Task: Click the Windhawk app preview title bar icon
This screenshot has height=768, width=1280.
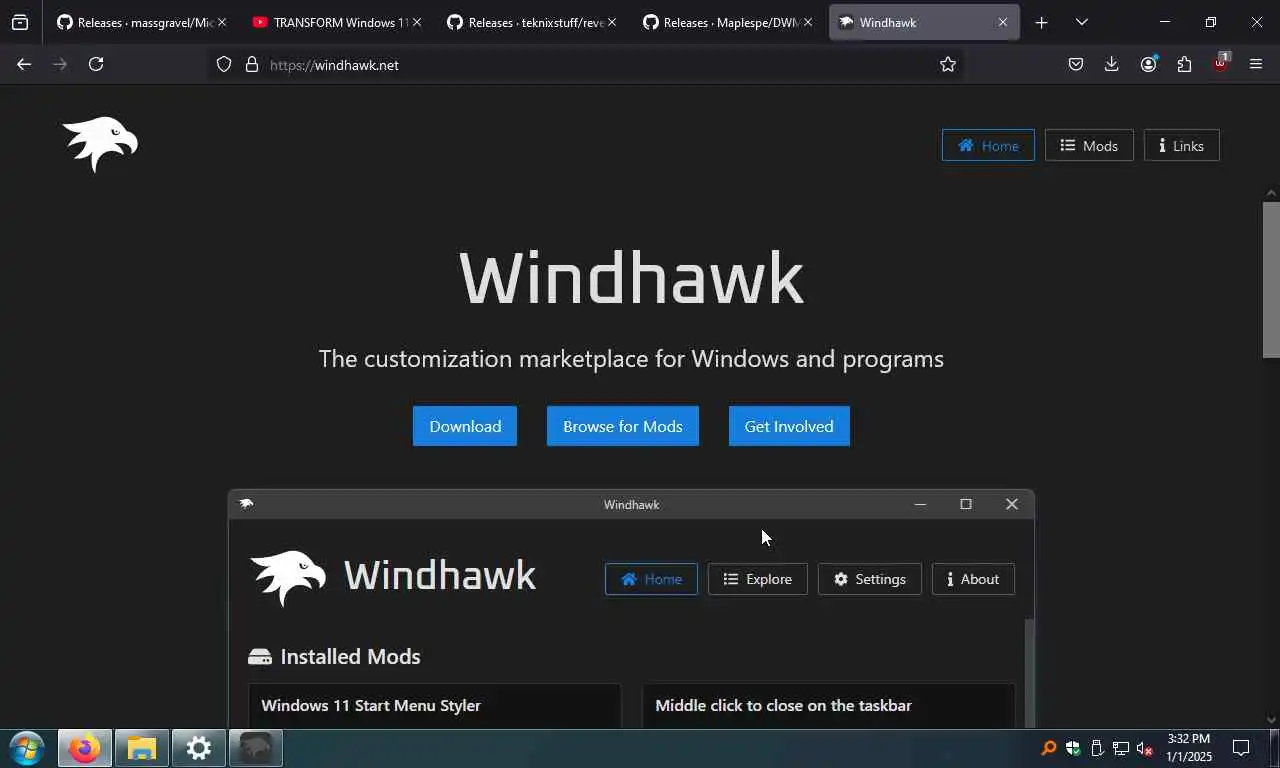Action: pyautogui.click(x=246, y=504)
